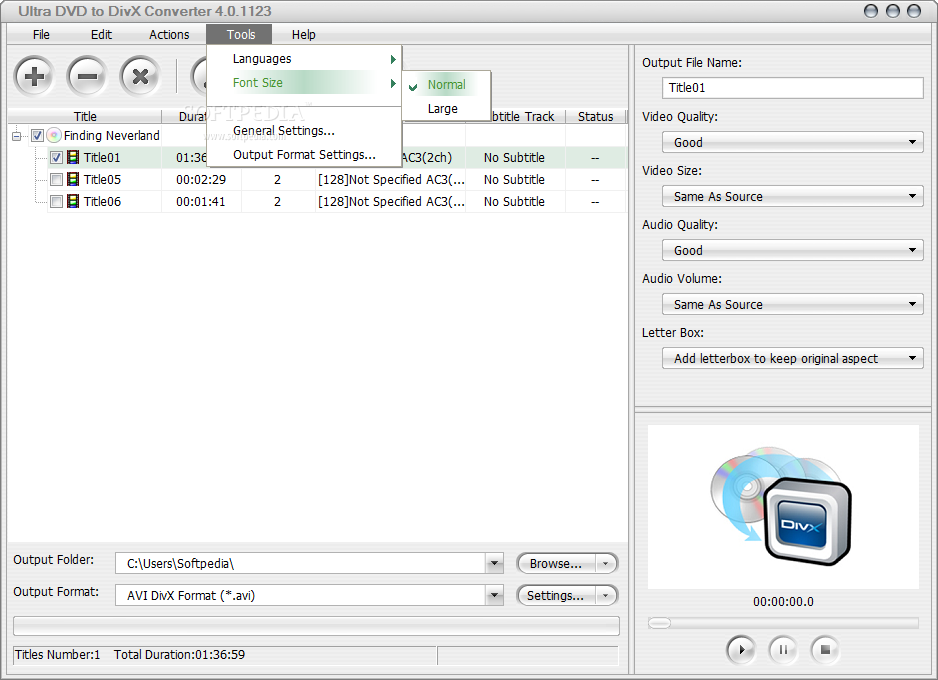Viewport: 938px width, 680px height.
Task: Open the Video Quality dropdown
Action: [792, 142]
